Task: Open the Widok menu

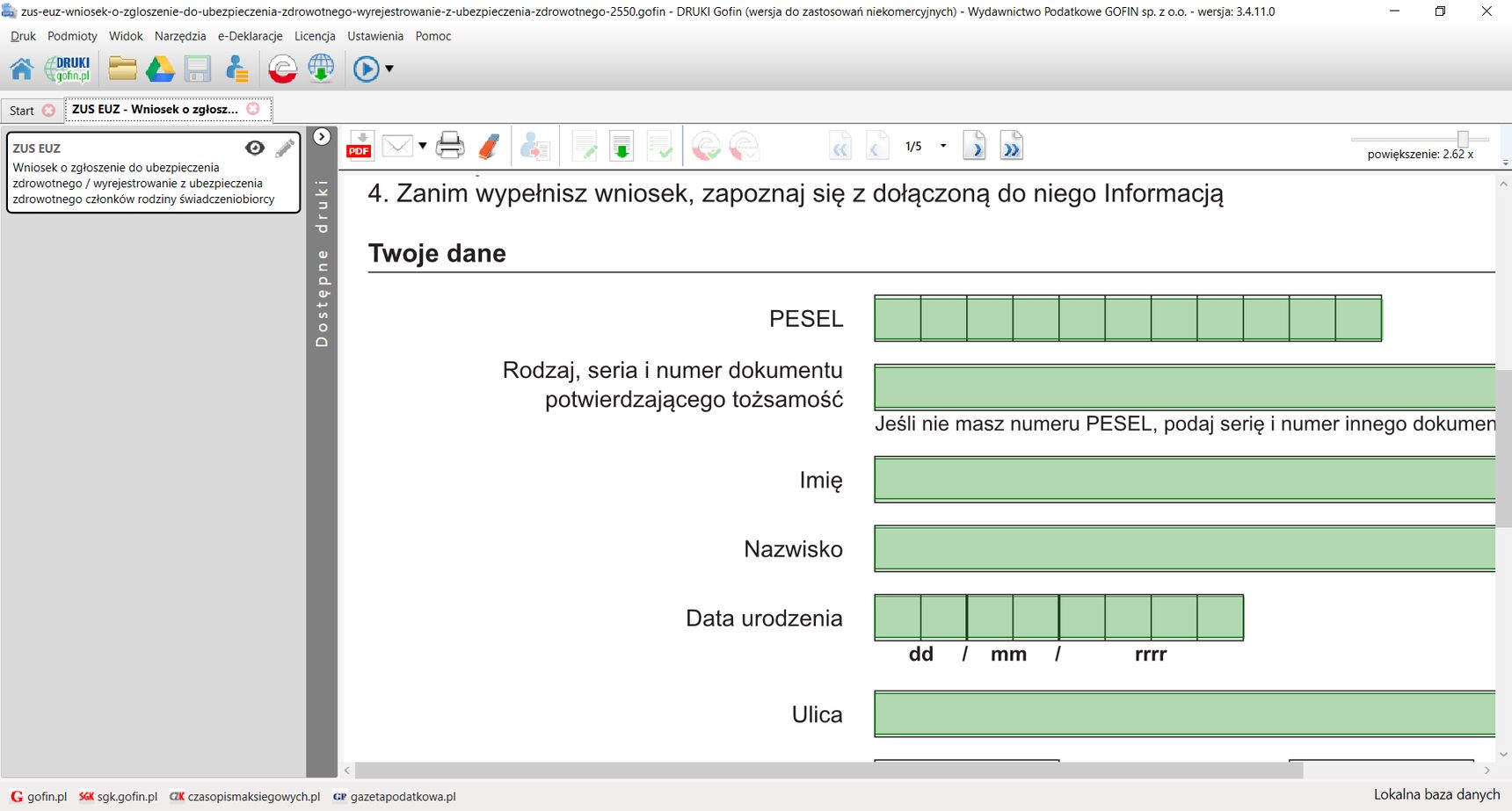Action: click(126, 36)
